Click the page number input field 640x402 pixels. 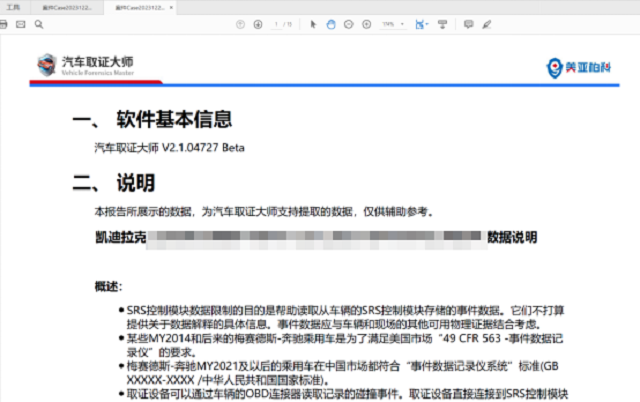277,24
